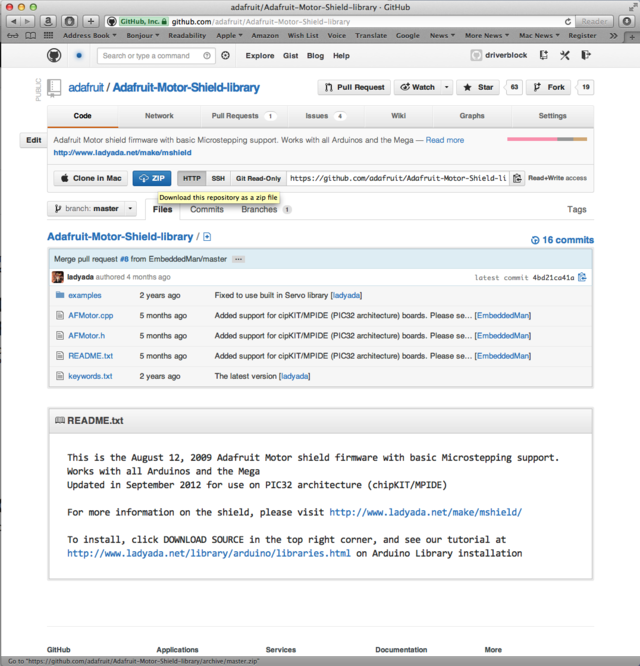Open the Safari Downloads button
Screen dimensions: 640x666
click(x=626, y=21)
